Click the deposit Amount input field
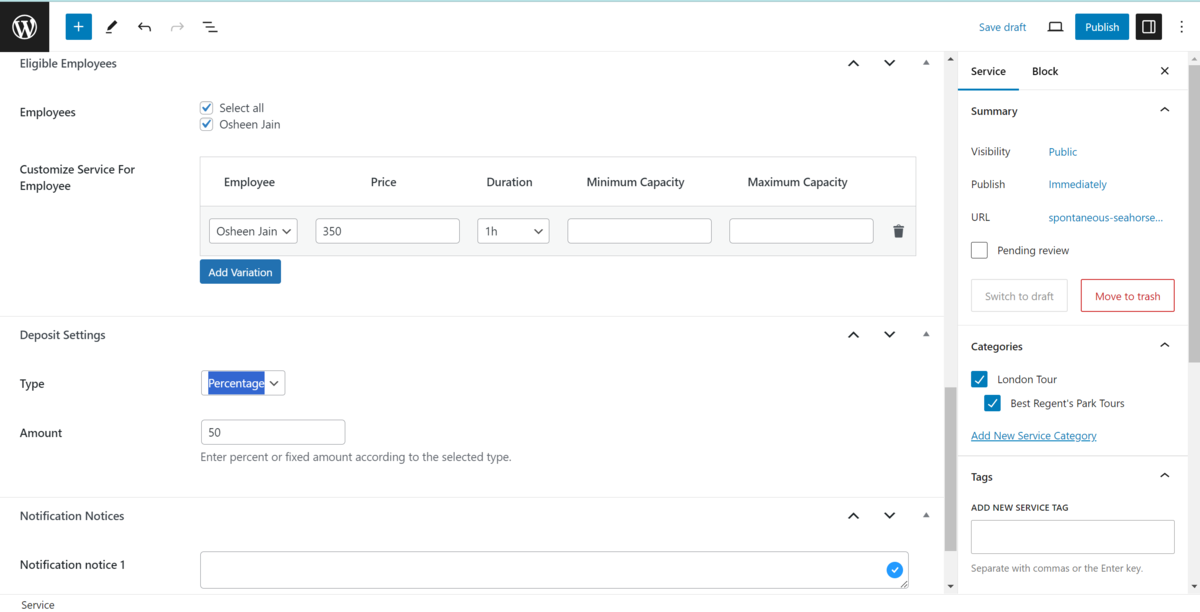Screen dimensions: 1200x612 point(273,432)
